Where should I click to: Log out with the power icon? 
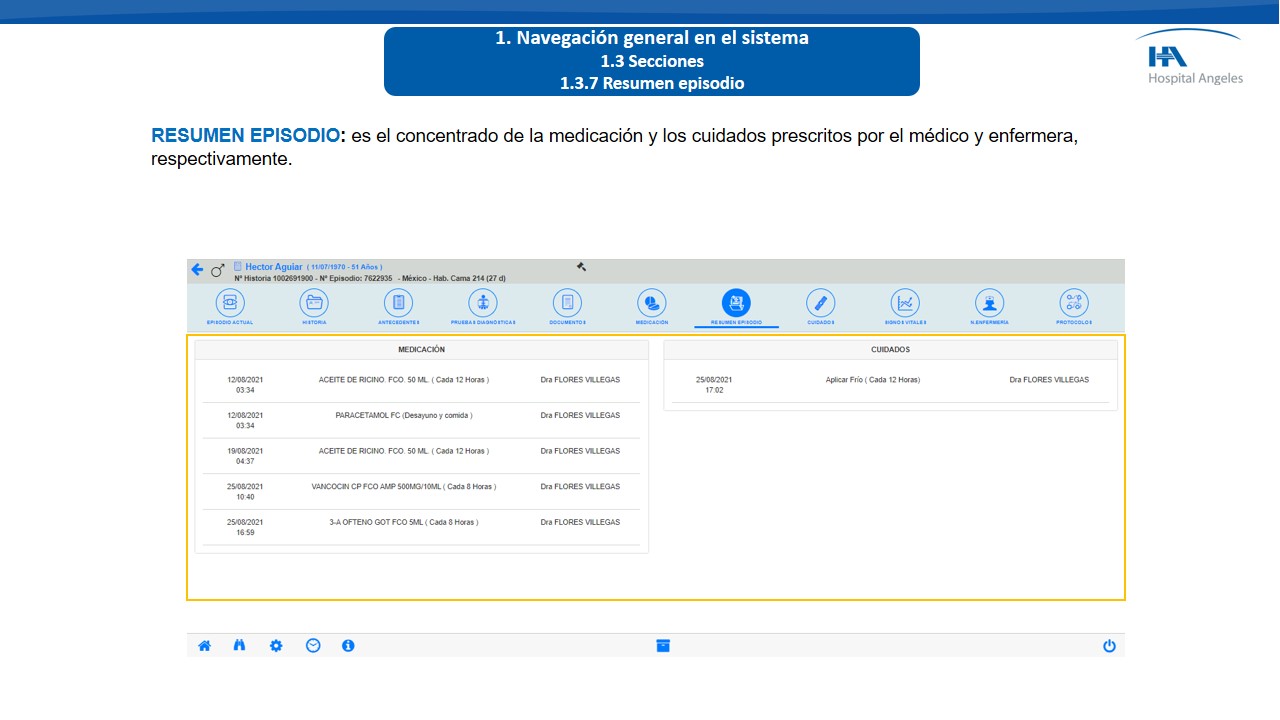tap(1109, 646)
